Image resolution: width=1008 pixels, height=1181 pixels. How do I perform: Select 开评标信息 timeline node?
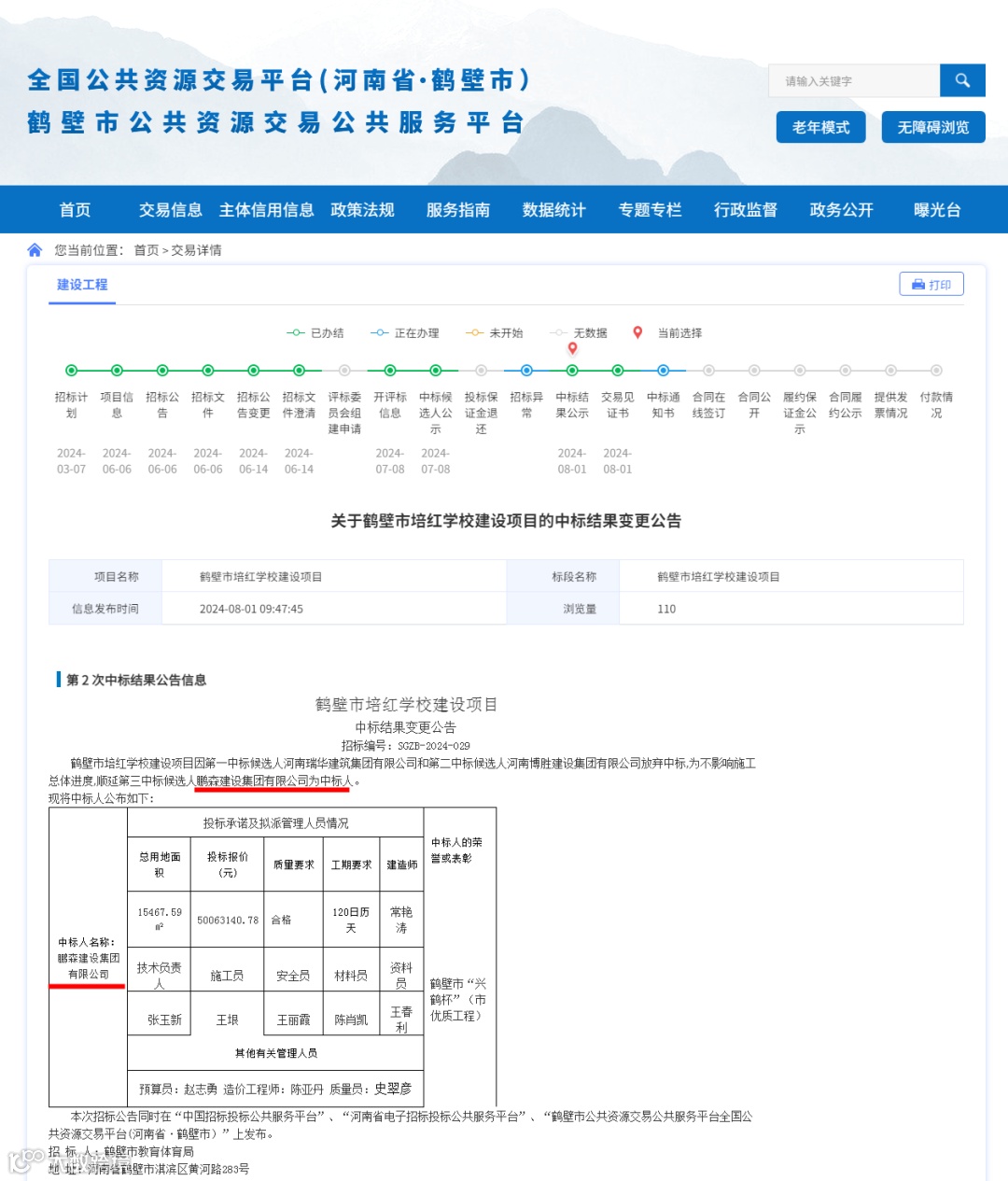coord(390,371)
